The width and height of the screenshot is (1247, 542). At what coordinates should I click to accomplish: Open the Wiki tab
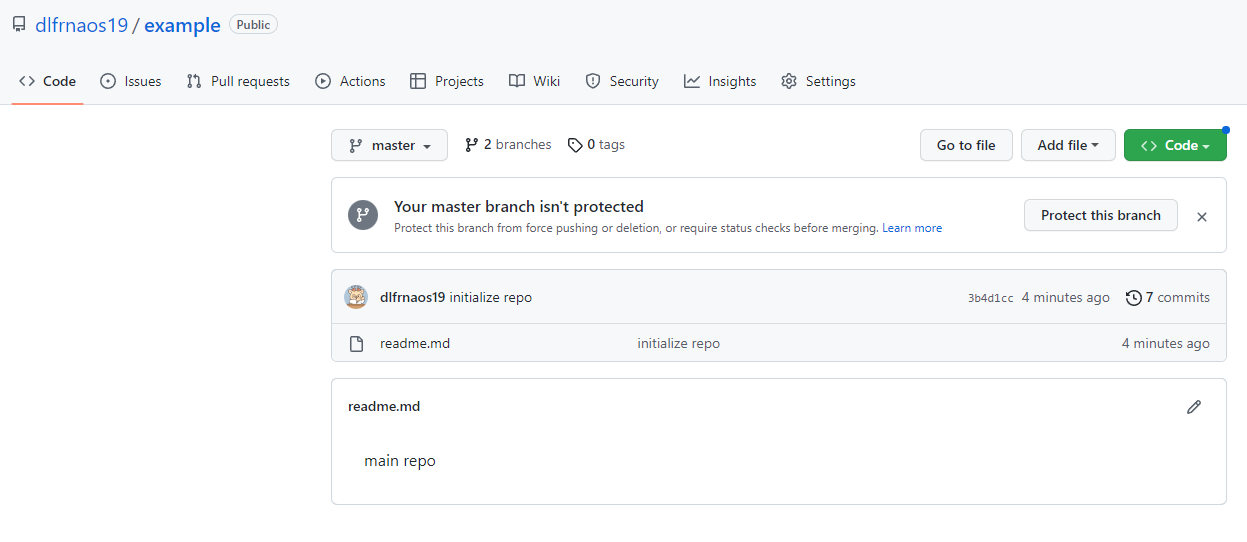534,81
